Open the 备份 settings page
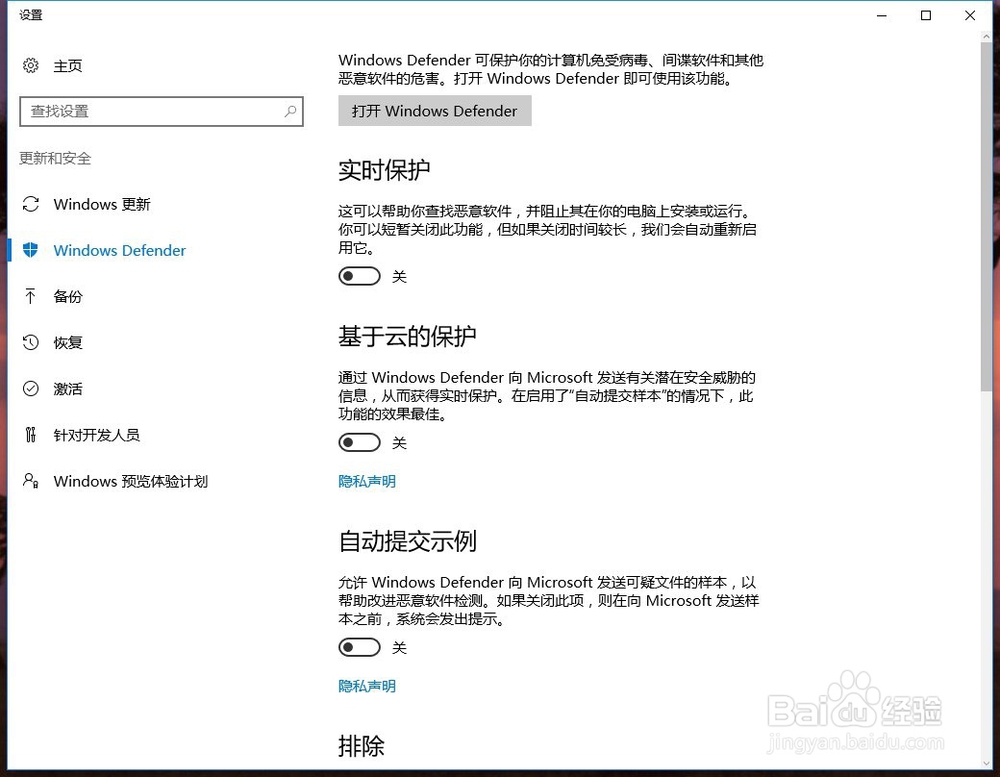The height and width of the screenshot is (777, 1000). (68, 296)
